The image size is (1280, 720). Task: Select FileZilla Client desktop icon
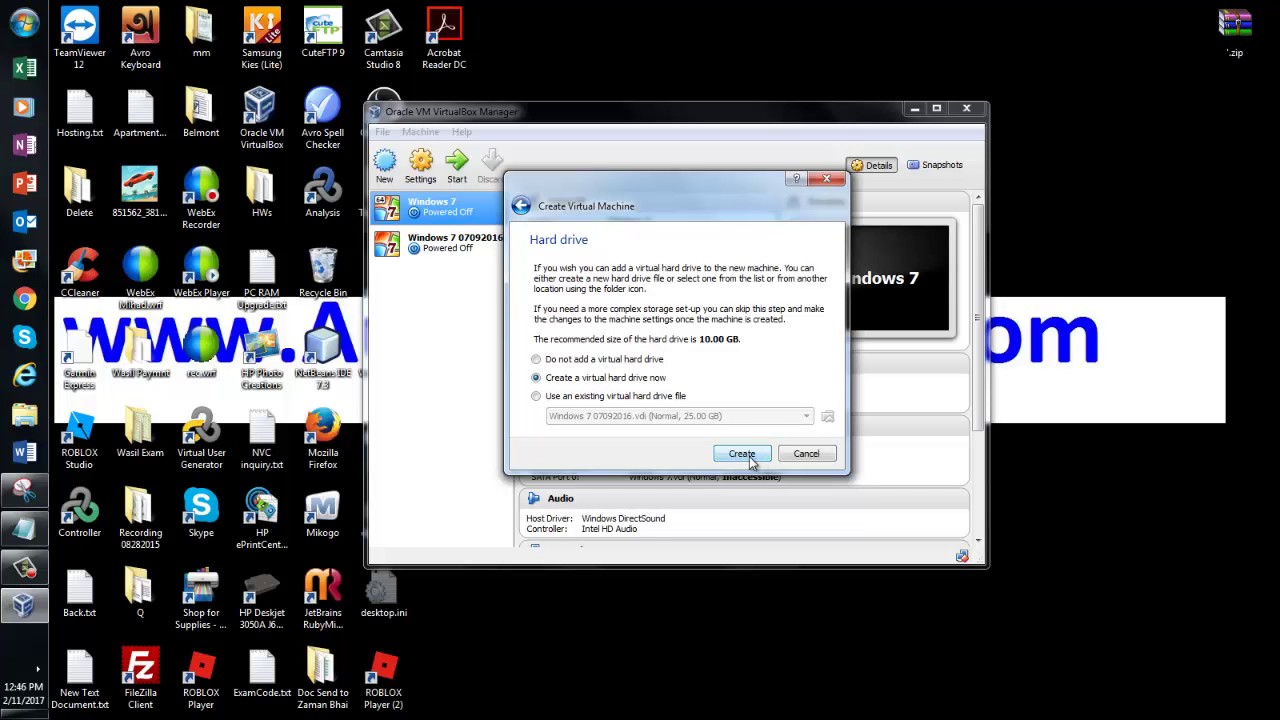[x=140, y=679]
